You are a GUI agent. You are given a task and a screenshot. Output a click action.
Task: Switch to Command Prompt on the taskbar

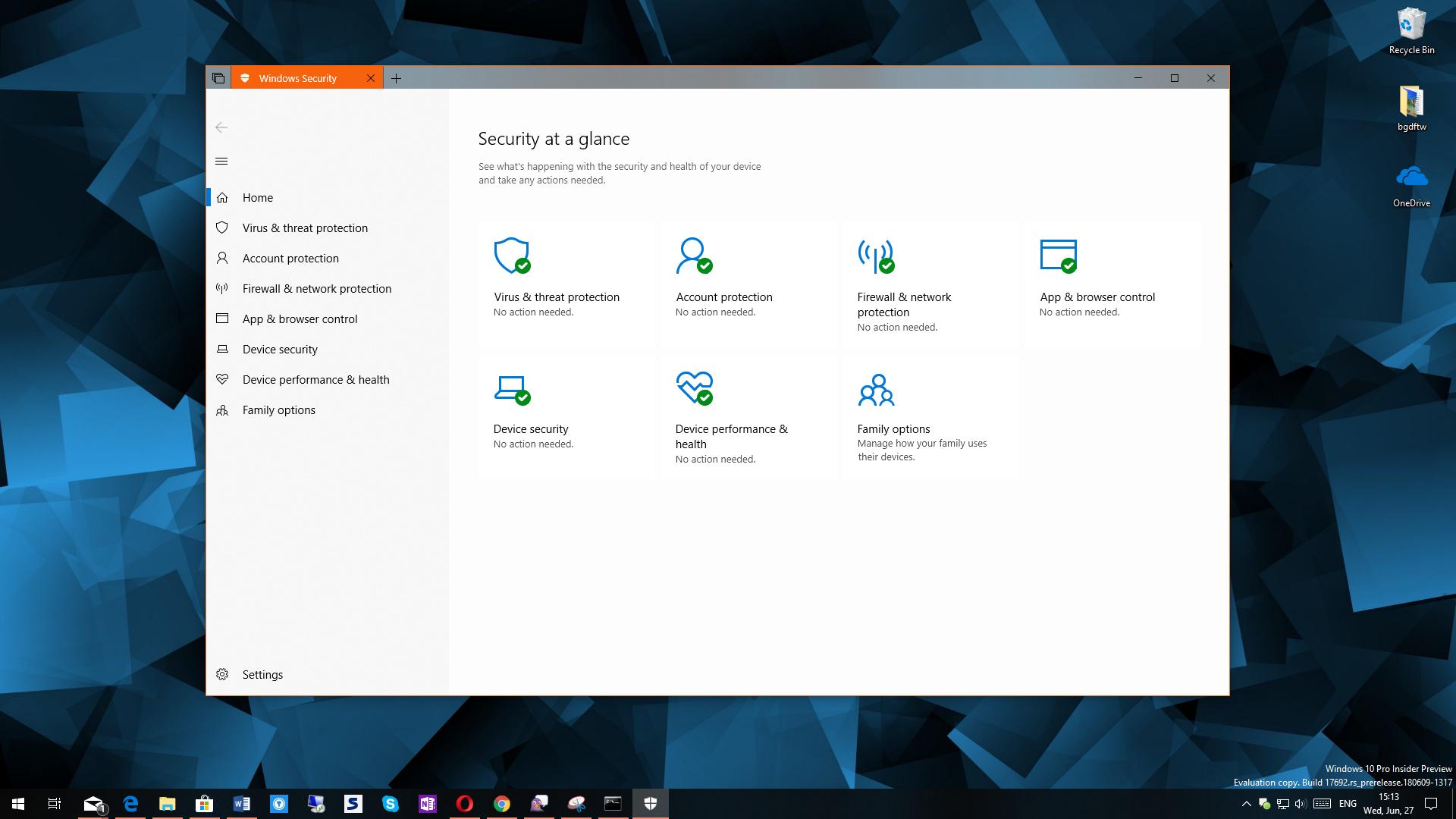(613, 804)
